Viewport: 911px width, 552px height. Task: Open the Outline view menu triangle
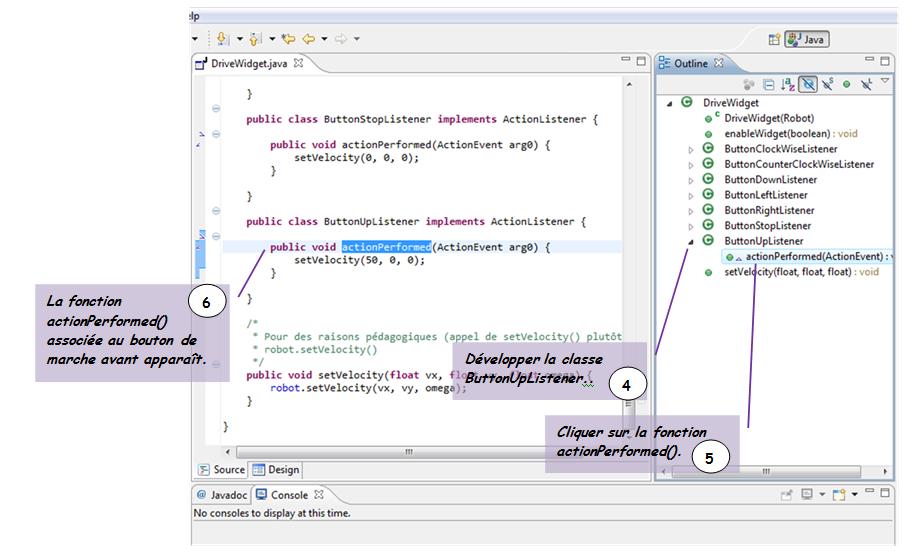(x=884, y=82)
